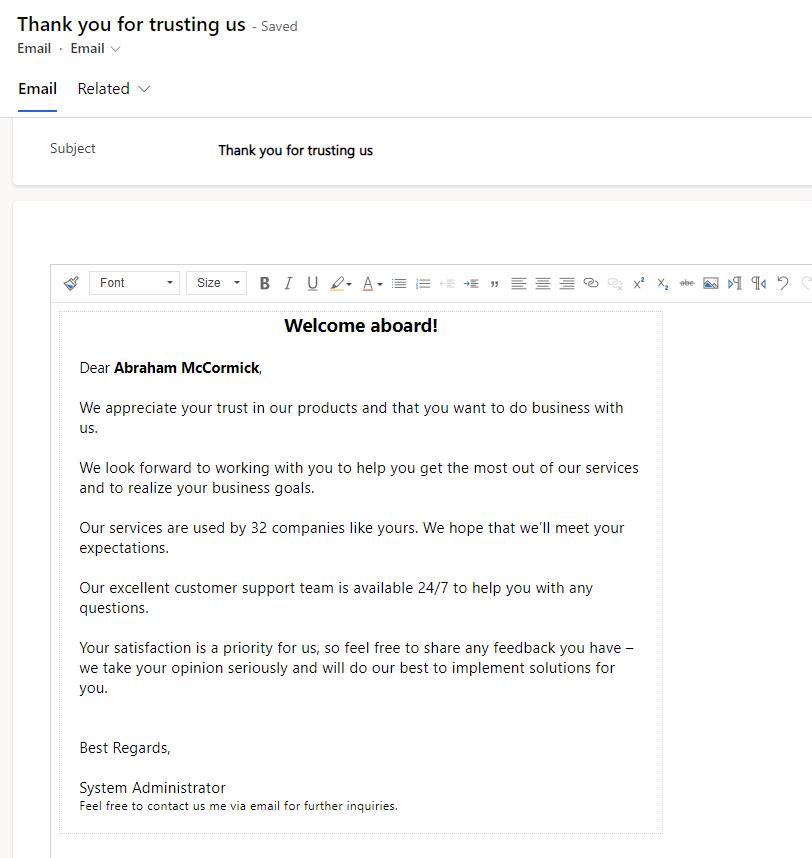Switch to the Email tab
This screenshot has width=812, height=858.
coord(37,89)
